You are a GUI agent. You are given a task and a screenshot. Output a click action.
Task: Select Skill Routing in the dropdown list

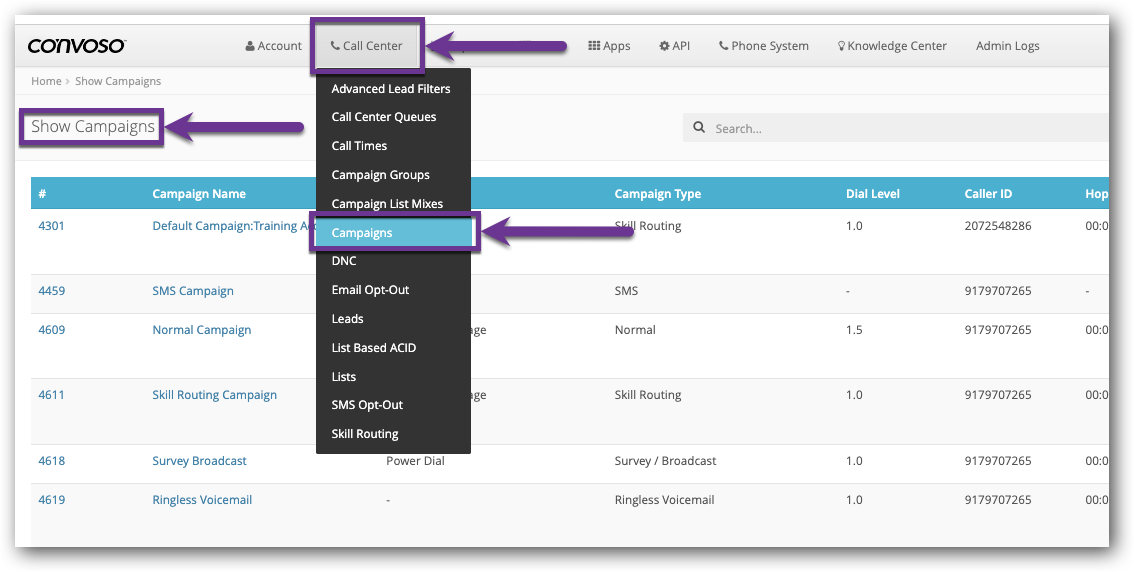click(x=365, y=434)
